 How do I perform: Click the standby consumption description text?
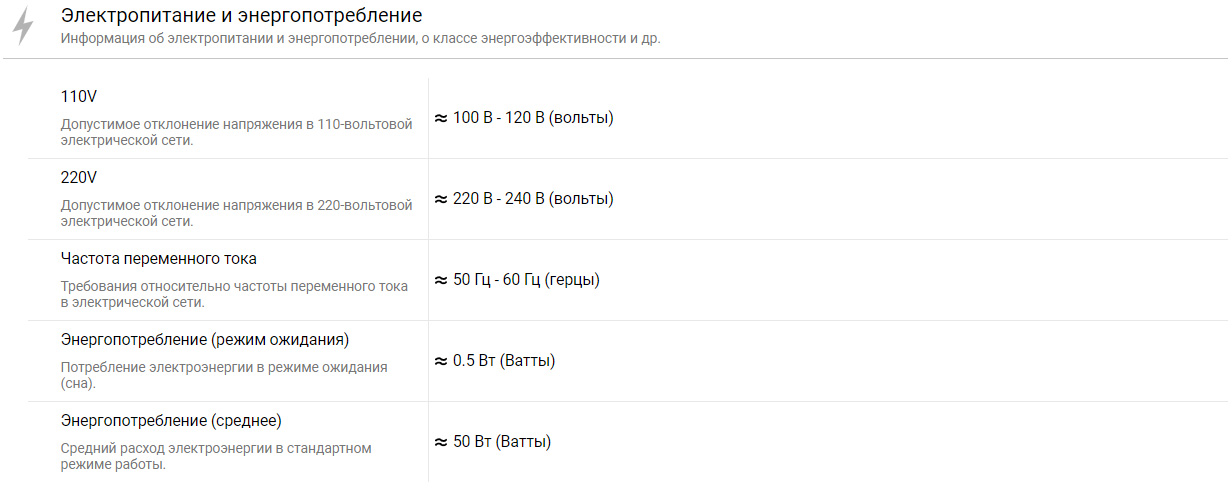click(x=224, y=375)
